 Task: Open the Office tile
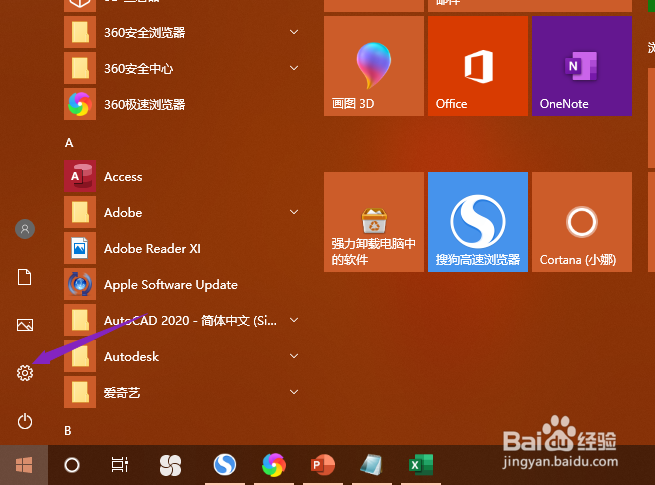tap(478, 66)
